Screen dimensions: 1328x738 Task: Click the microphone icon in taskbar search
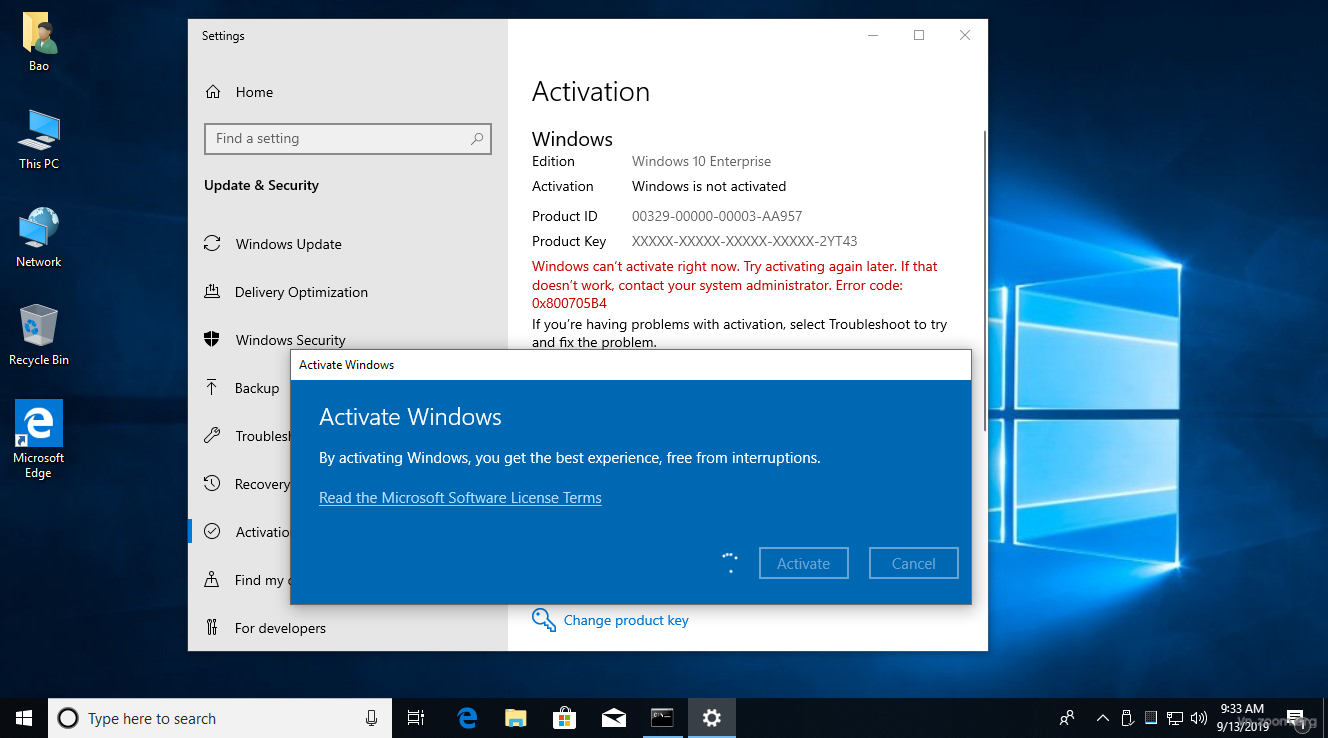point(371,718)
